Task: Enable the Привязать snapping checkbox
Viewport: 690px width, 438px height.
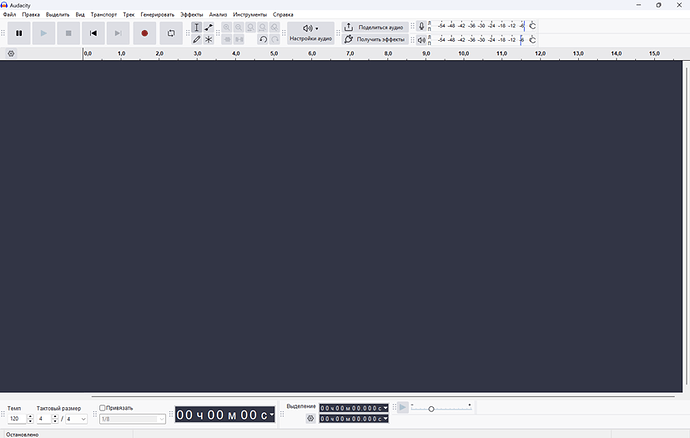Action: point(102,408)
